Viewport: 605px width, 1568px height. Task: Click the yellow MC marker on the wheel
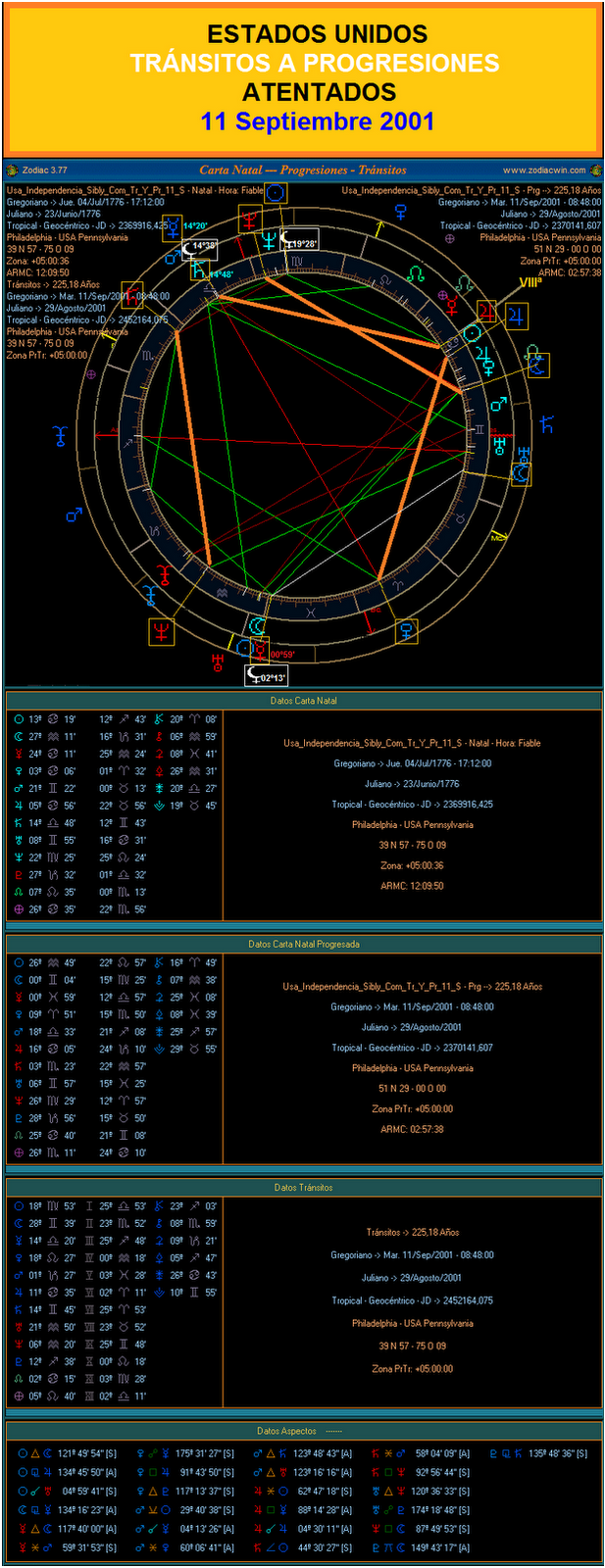pyautogui.click(x=498, y=537)
